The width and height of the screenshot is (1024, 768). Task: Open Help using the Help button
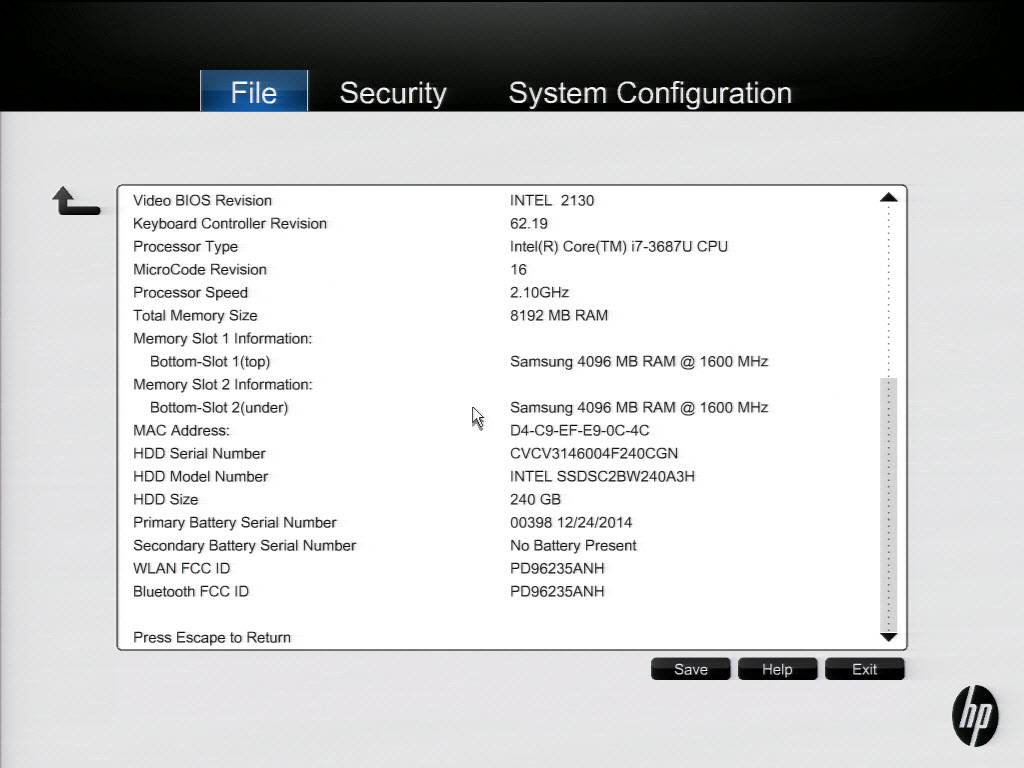point(777,669)
